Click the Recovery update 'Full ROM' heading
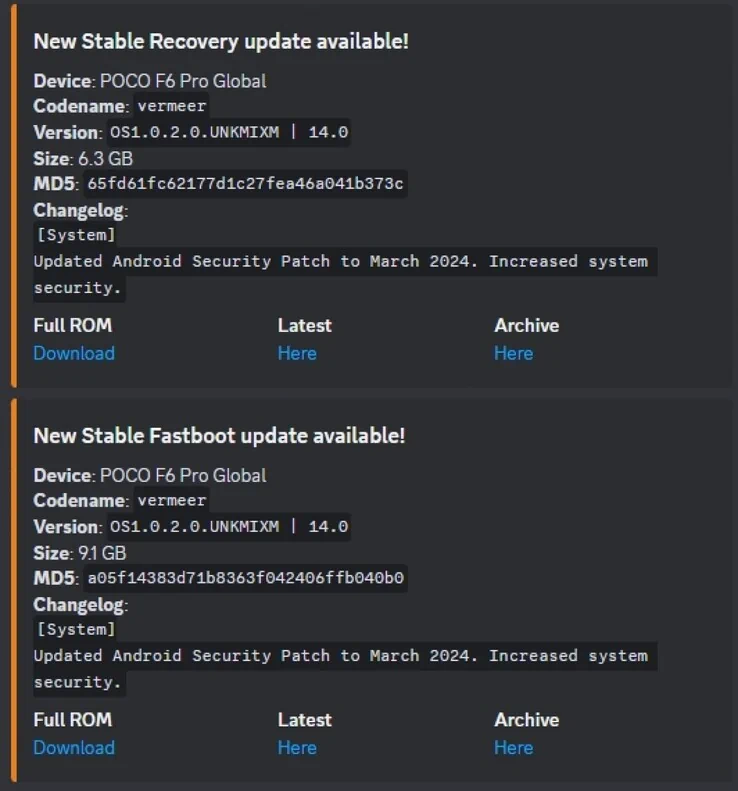738x791 pixels. tap(73, 325)
